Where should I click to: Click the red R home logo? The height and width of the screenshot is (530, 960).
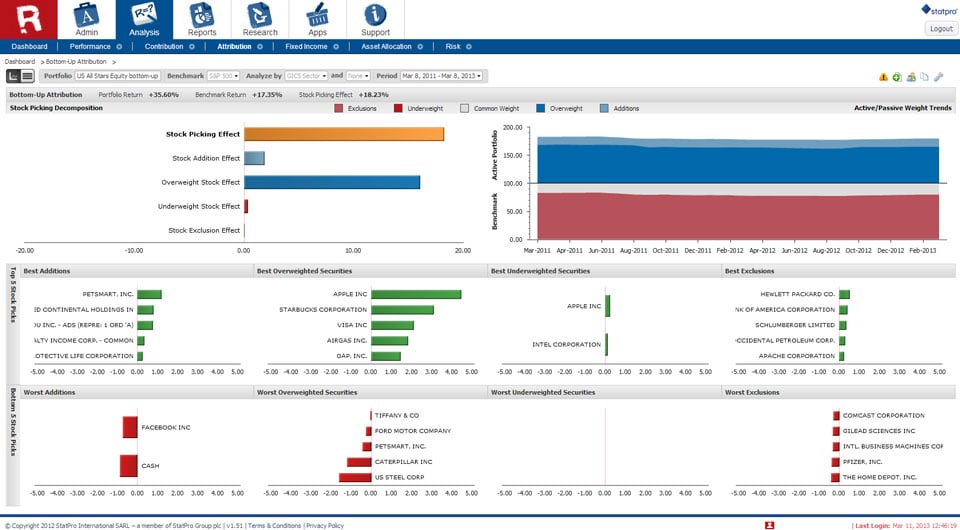[27, 18]
